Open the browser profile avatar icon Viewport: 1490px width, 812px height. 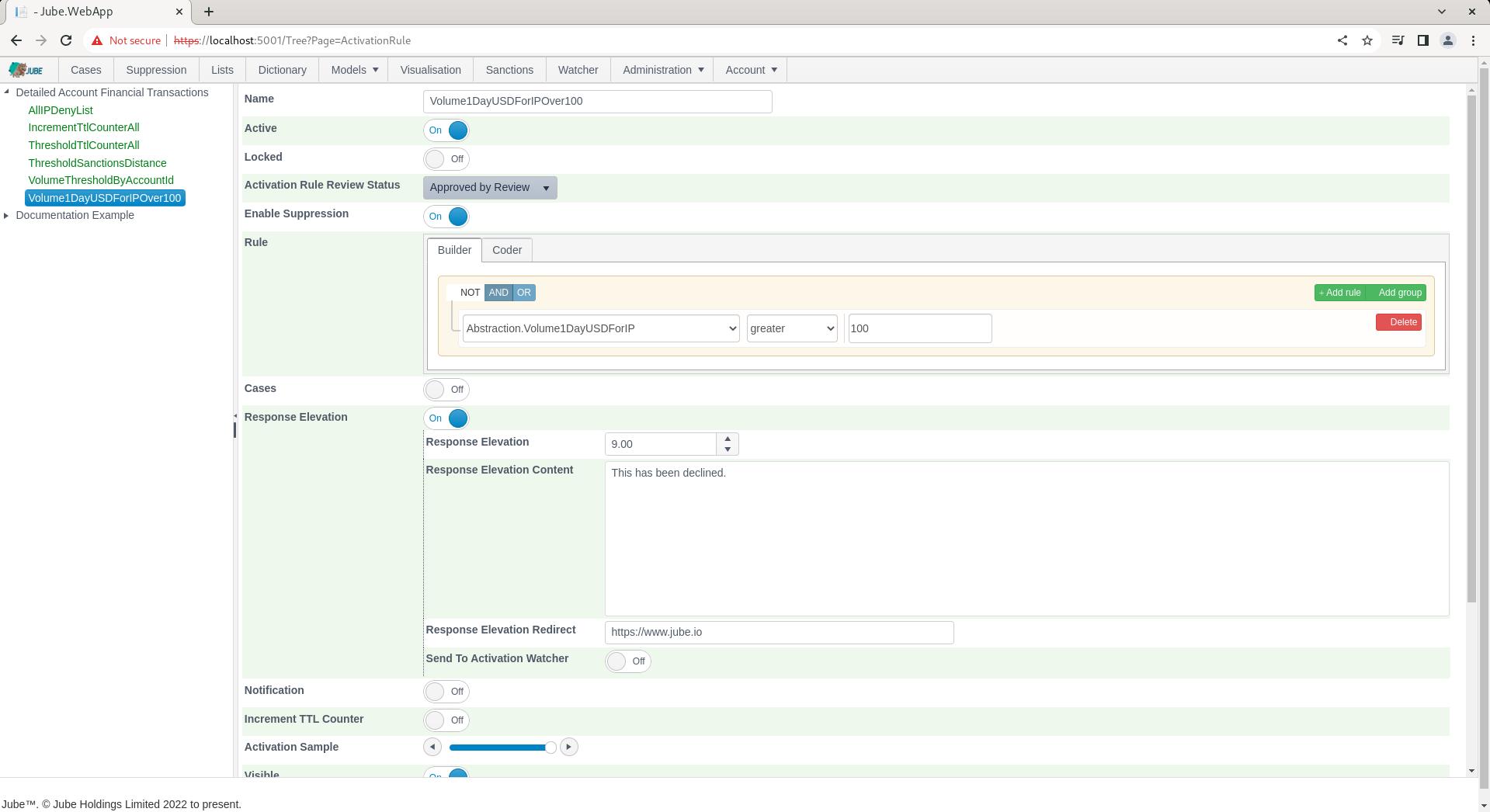click(x=1448, y=40)
